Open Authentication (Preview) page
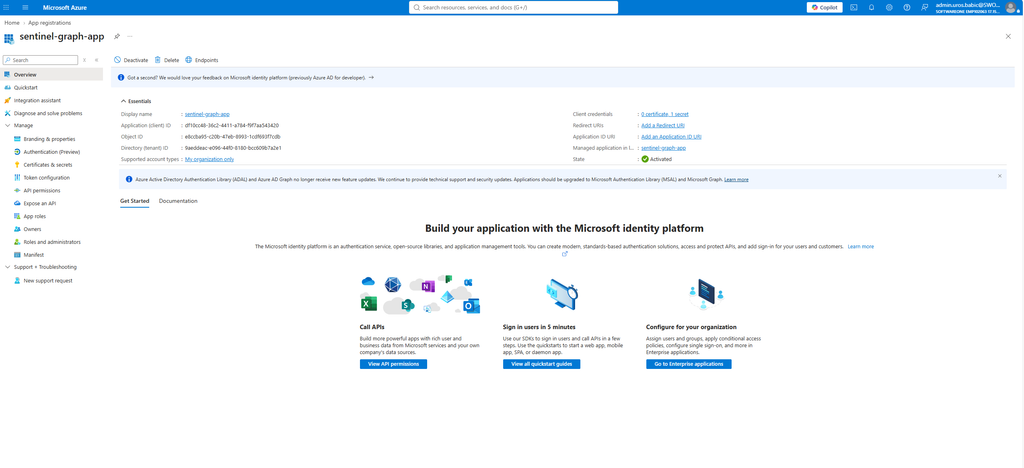1024x468 pixels. [x=52, y=151]
